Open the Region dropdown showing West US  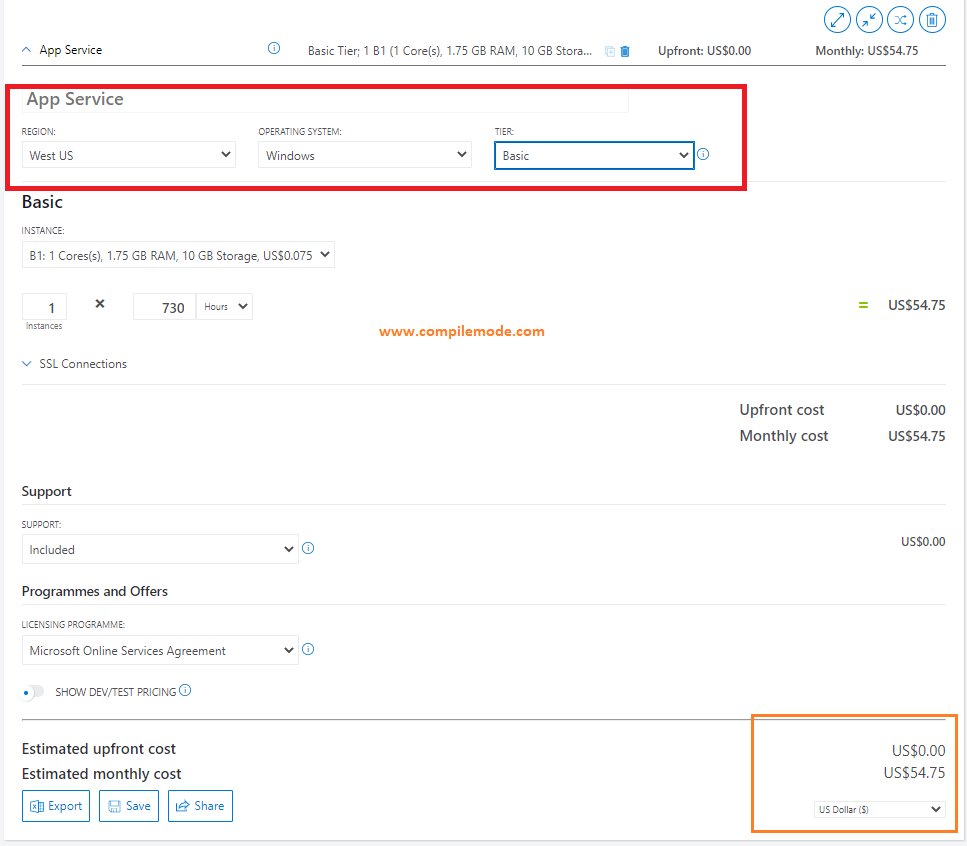pos(128,154)
